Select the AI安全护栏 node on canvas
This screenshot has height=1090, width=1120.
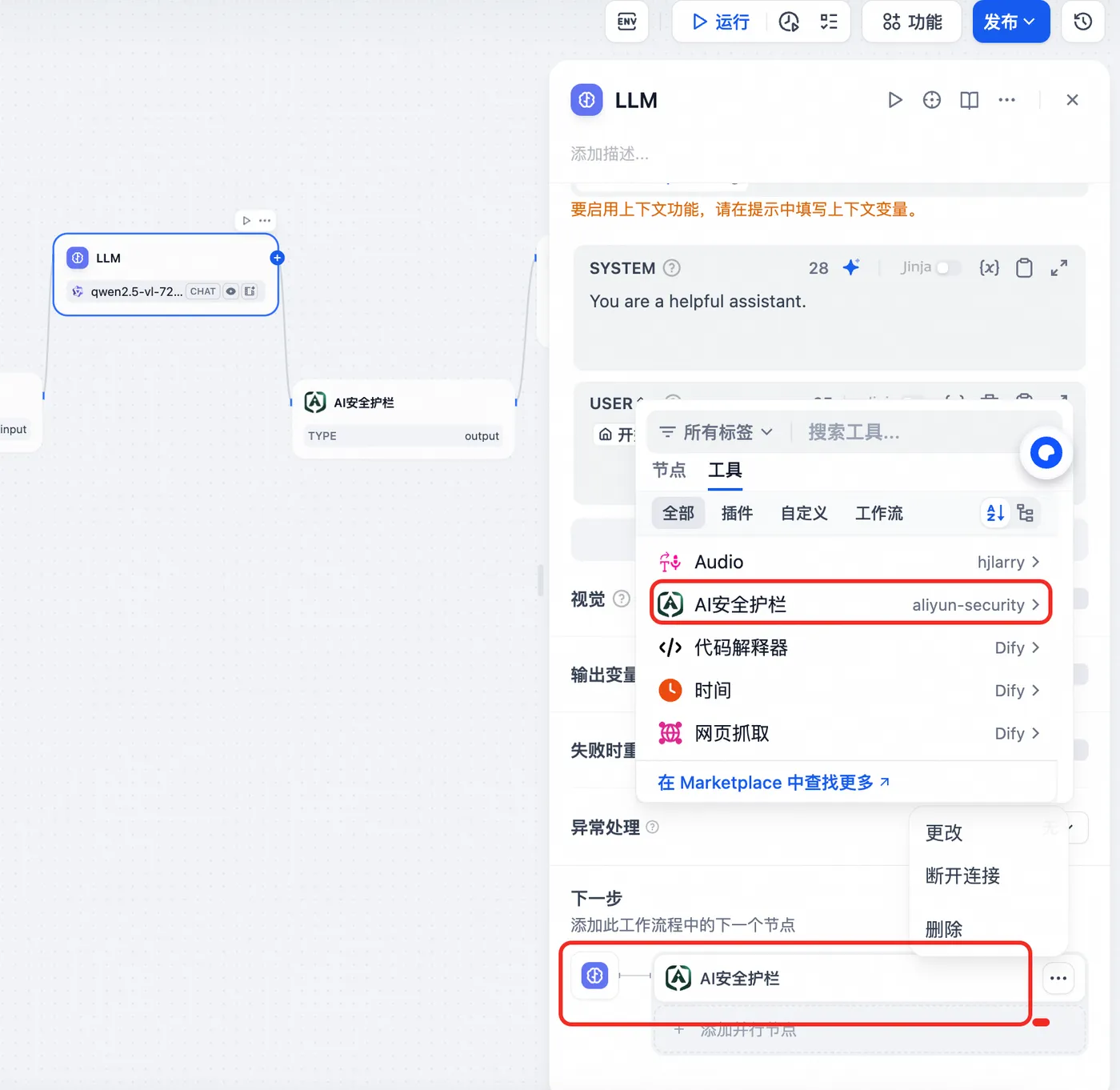403,419
